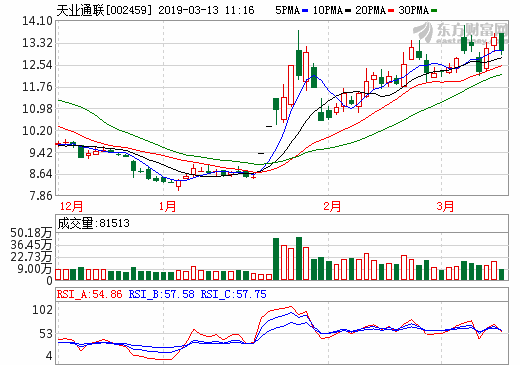Click the 20PMA legend label
Screen dimensions: 520x365
click(370, 11)
